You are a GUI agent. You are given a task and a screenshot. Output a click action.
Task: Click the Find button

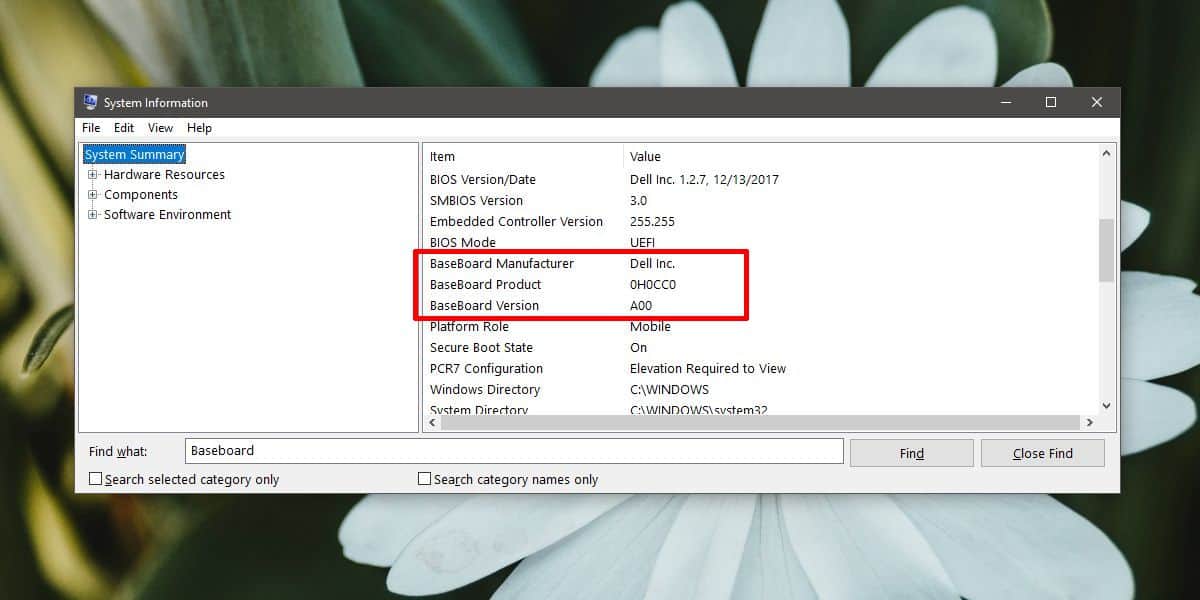pyautogui.click(x=912, y=453)
